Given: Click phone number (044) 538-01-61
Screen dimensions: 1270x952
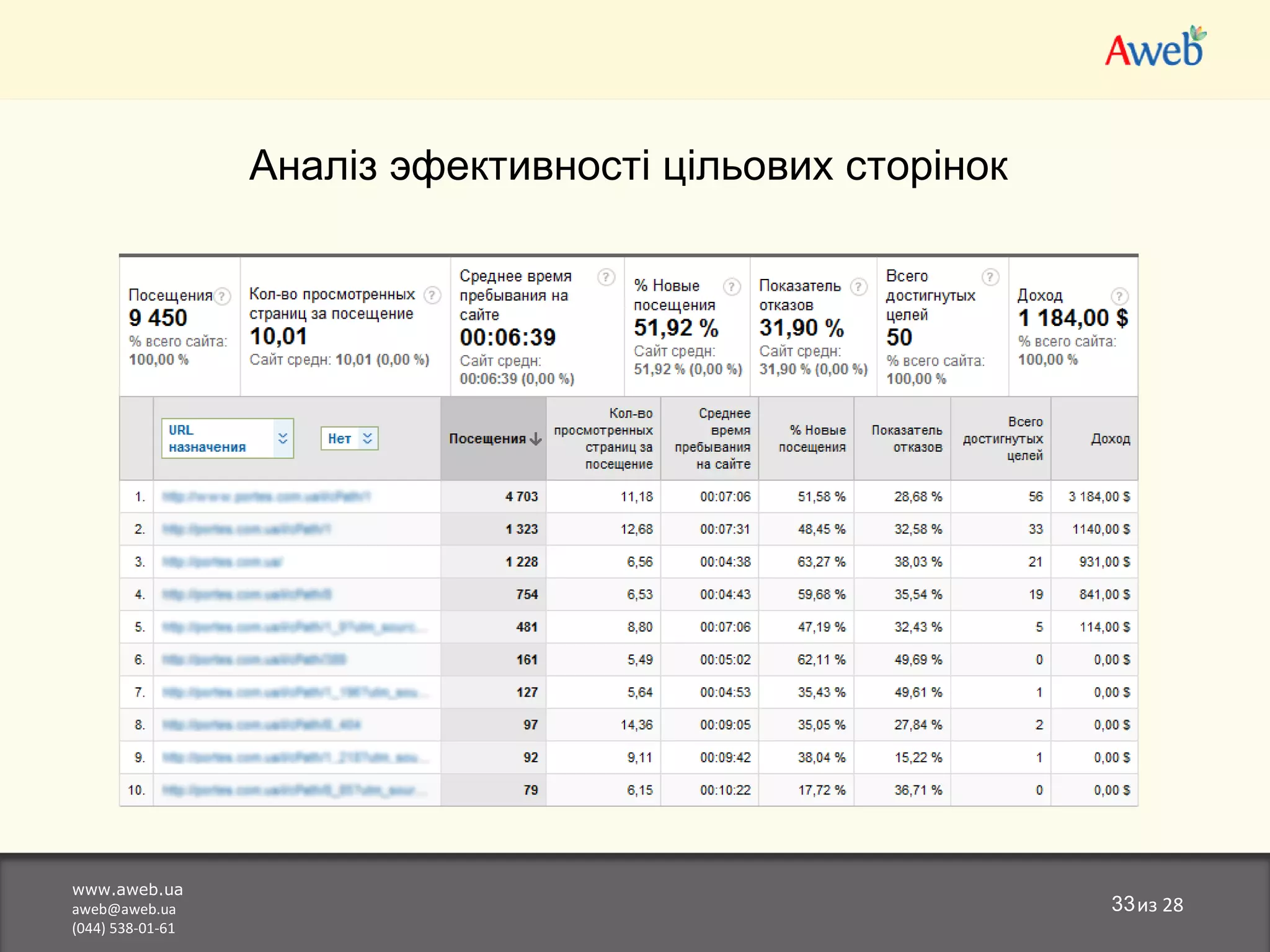Looking at the screenshot, I should point(123,928).
